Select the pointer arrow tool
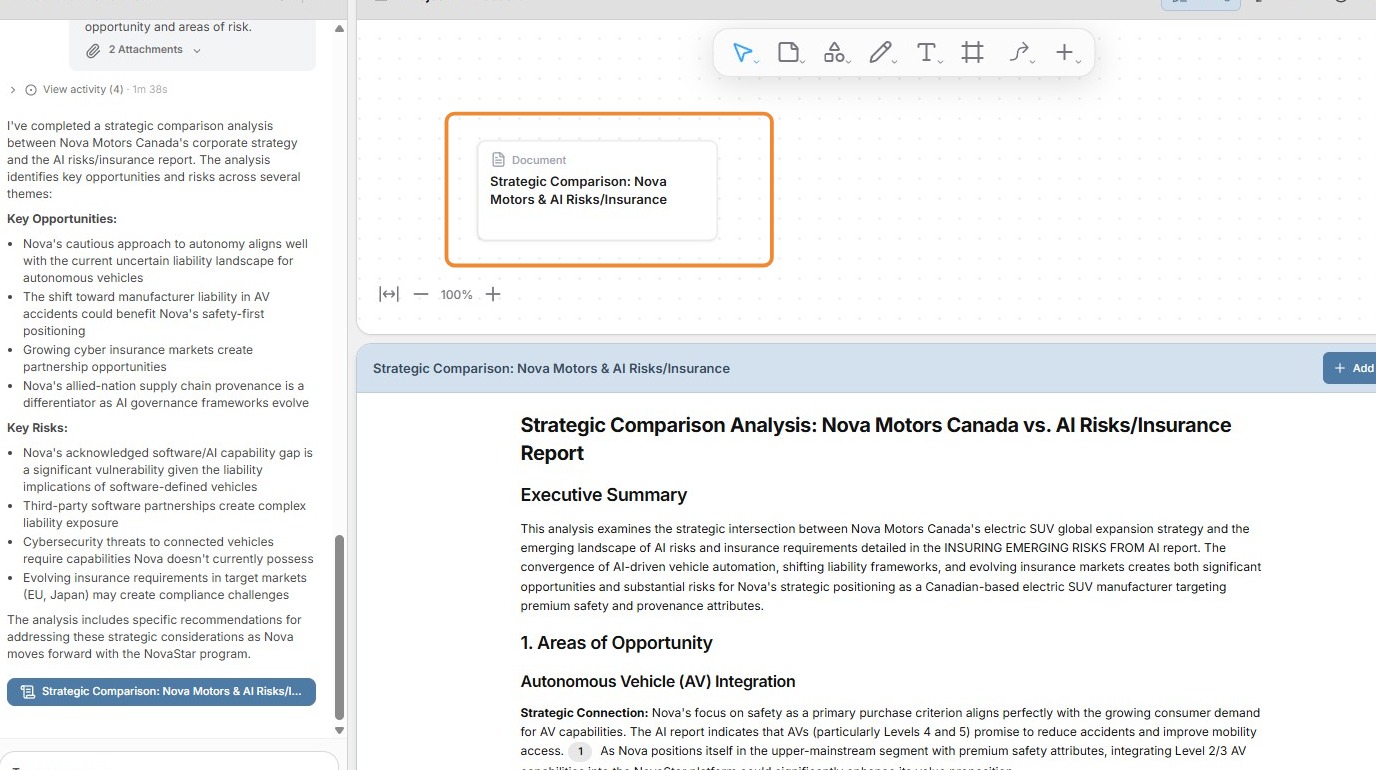Viewport: 1376px width, 770px height. (742, 53)
